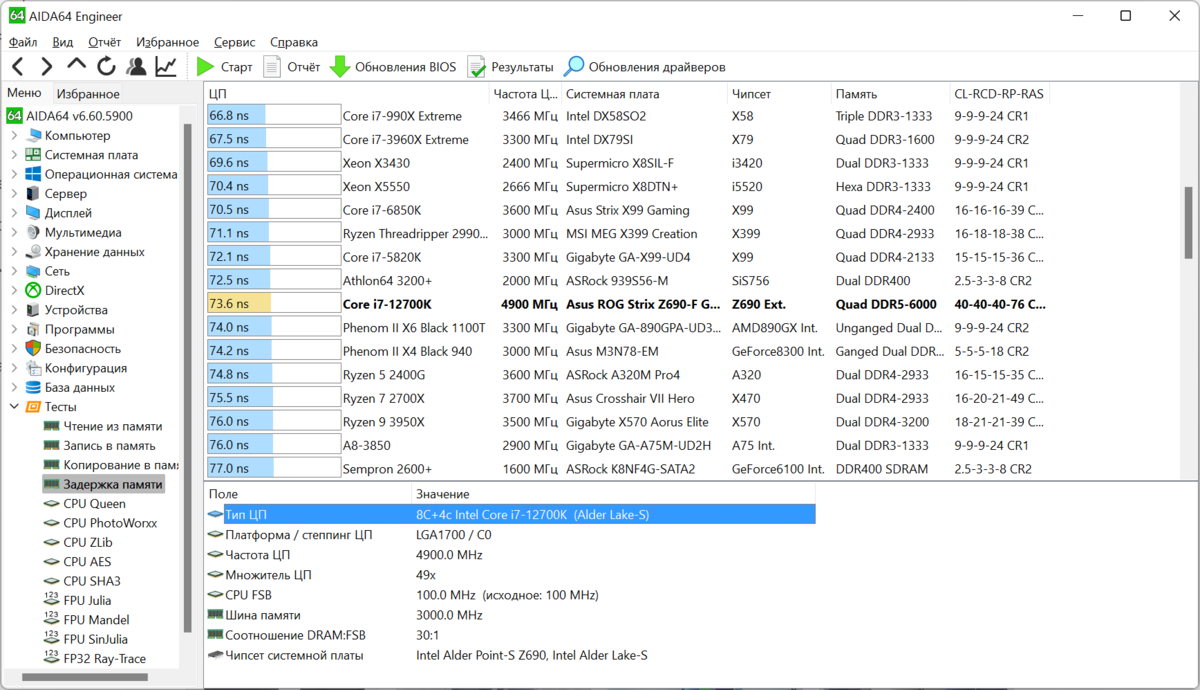Open the Сервис menu
The image size is (1200, 690).
tap(235, 42)
